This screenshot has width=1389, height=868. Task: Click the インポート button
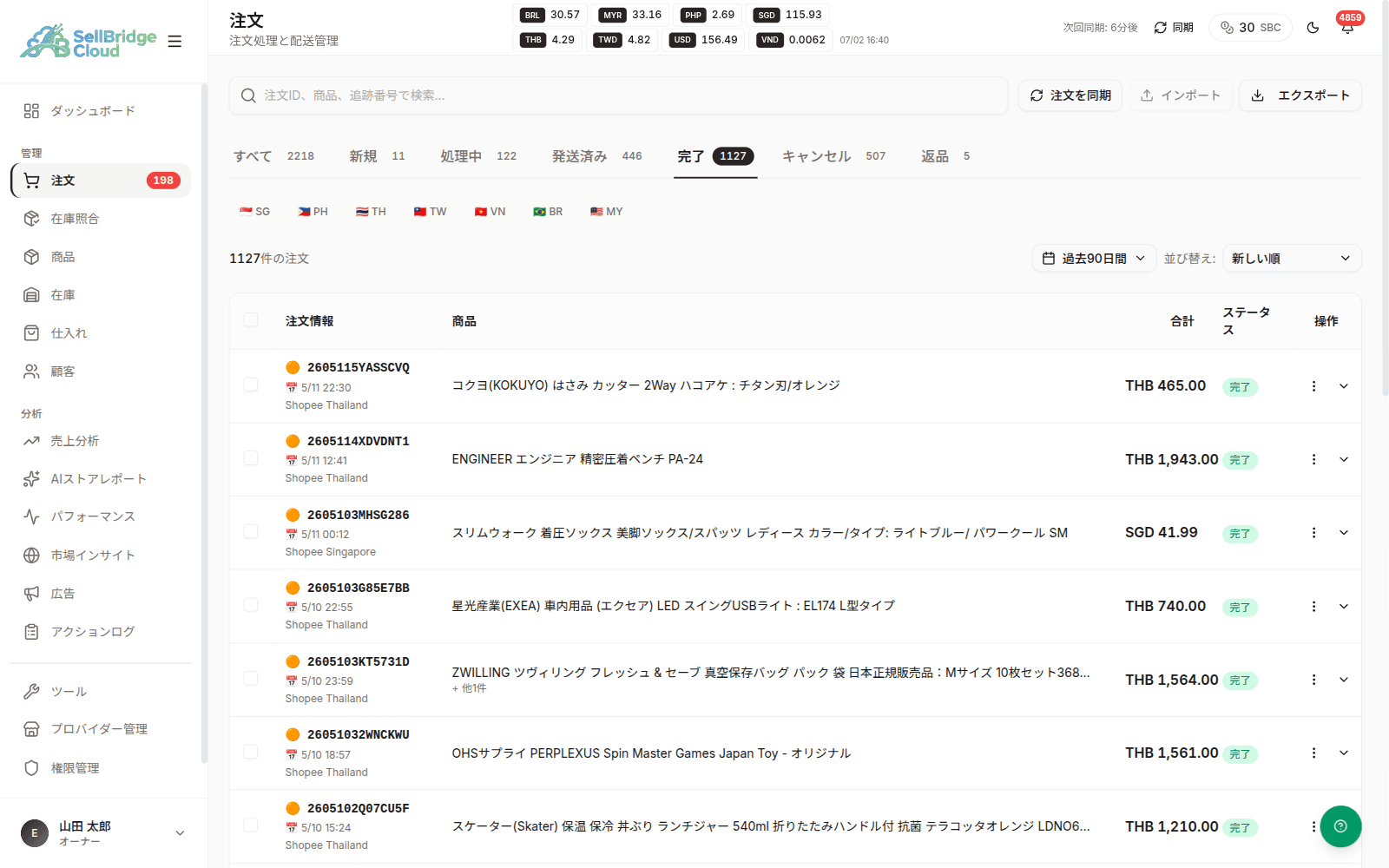pos(1181,95)
